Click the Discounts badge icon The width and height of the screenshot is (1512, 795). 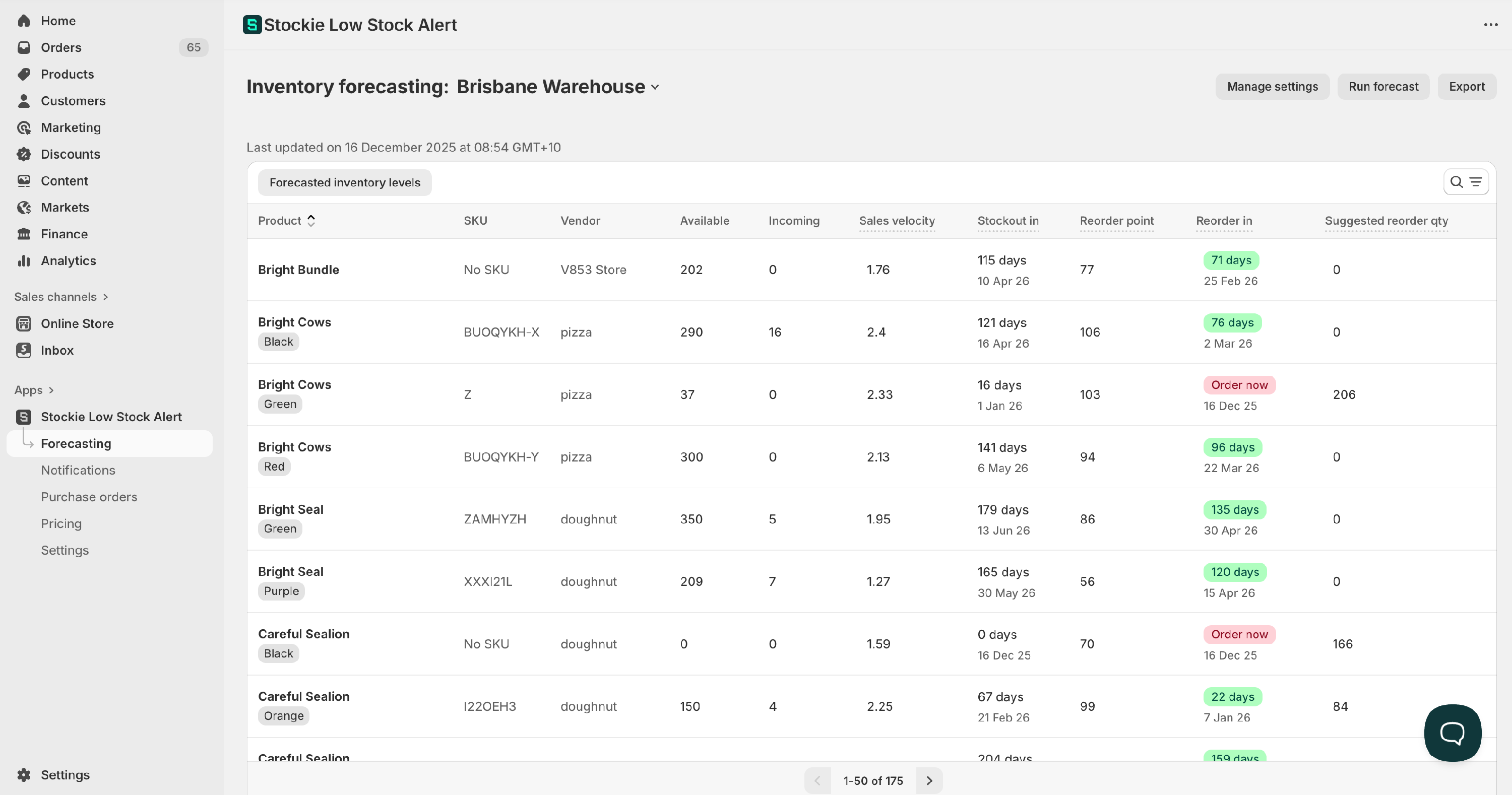tap(24, 154)
